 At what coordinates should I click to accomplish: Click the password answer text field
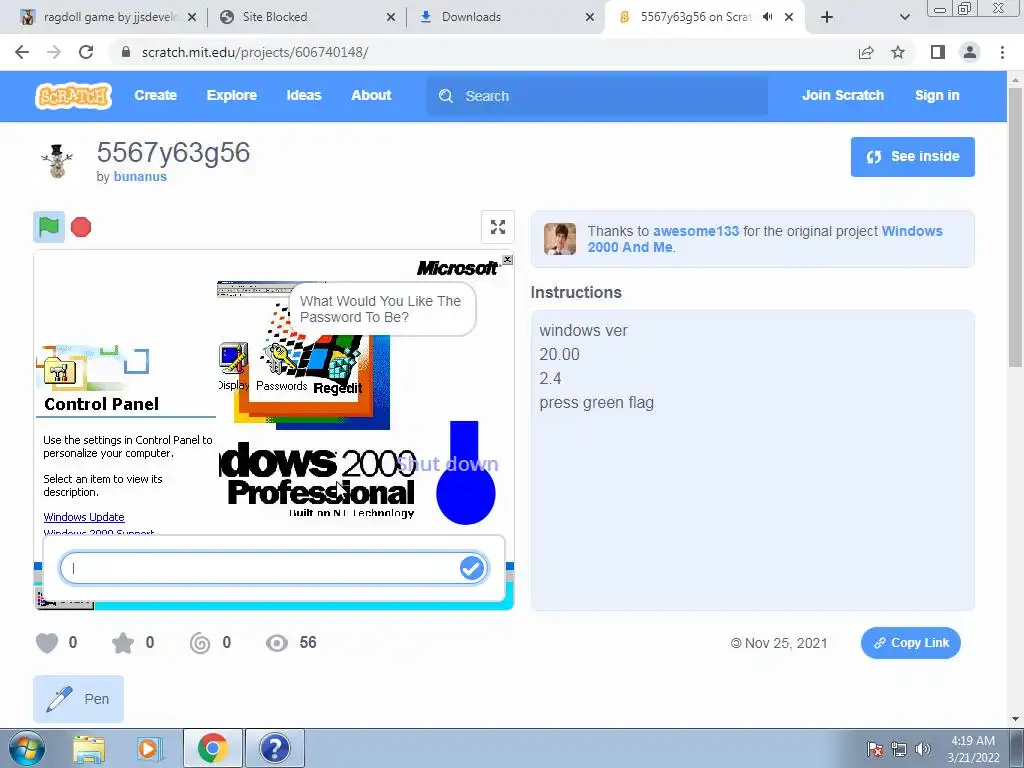(x=274, y=568)
